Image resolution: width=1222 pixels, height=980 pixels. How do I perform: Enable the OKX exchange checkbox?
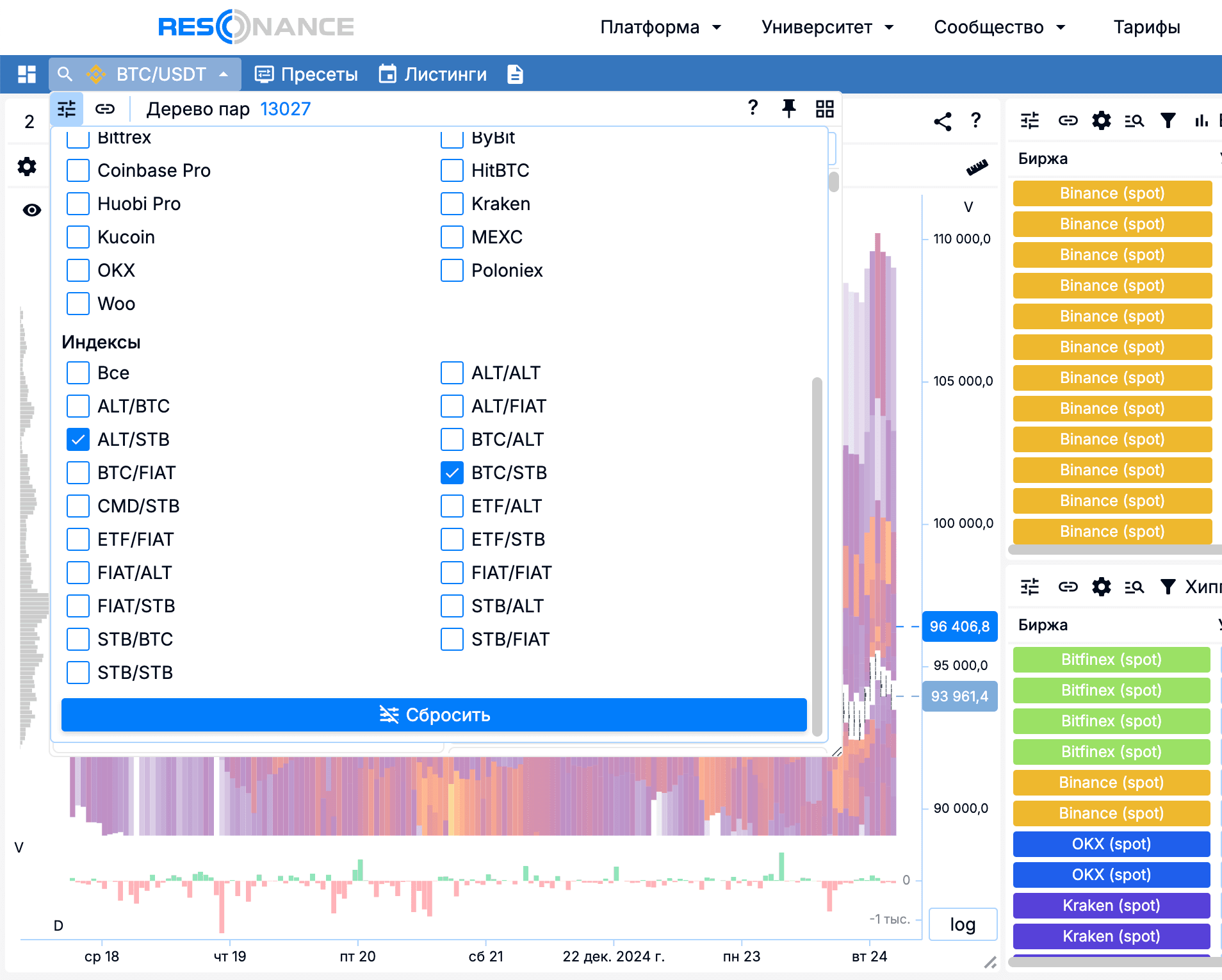click(x=78, y=270)
